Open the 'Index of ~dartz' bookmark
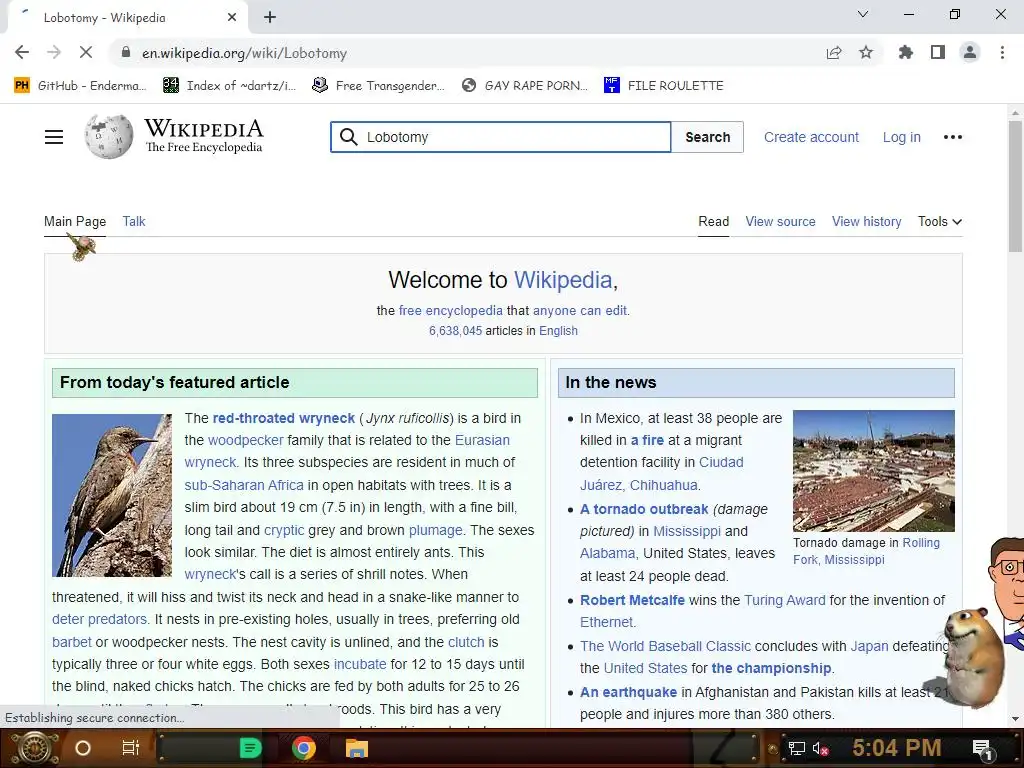The image size is (1024, 768). 230,86
